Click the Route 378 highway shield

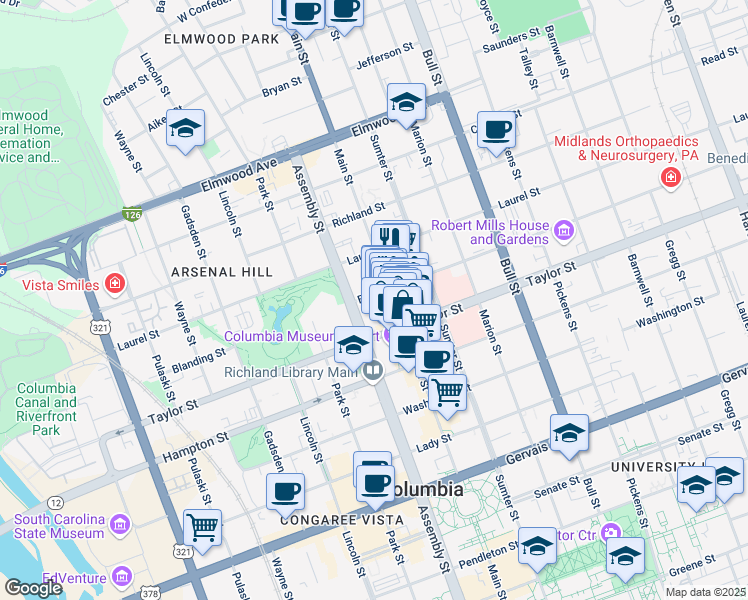151,593
